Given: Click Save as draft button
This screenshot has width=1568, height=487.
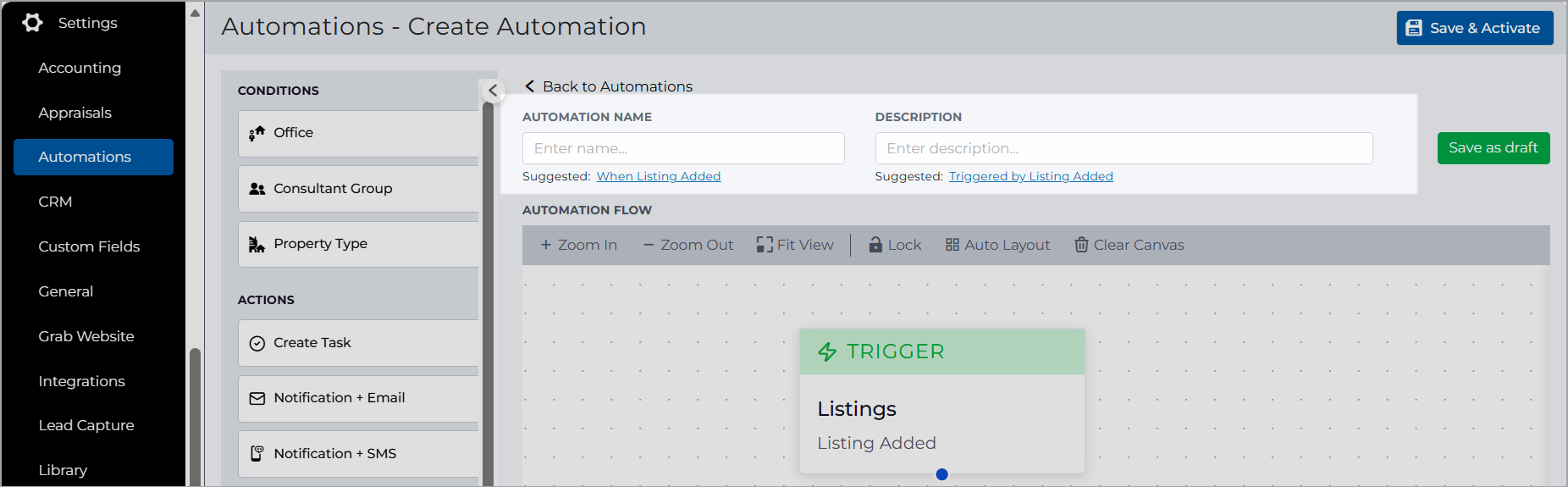Looking at the screenshot, I should tap(1493, 148).
